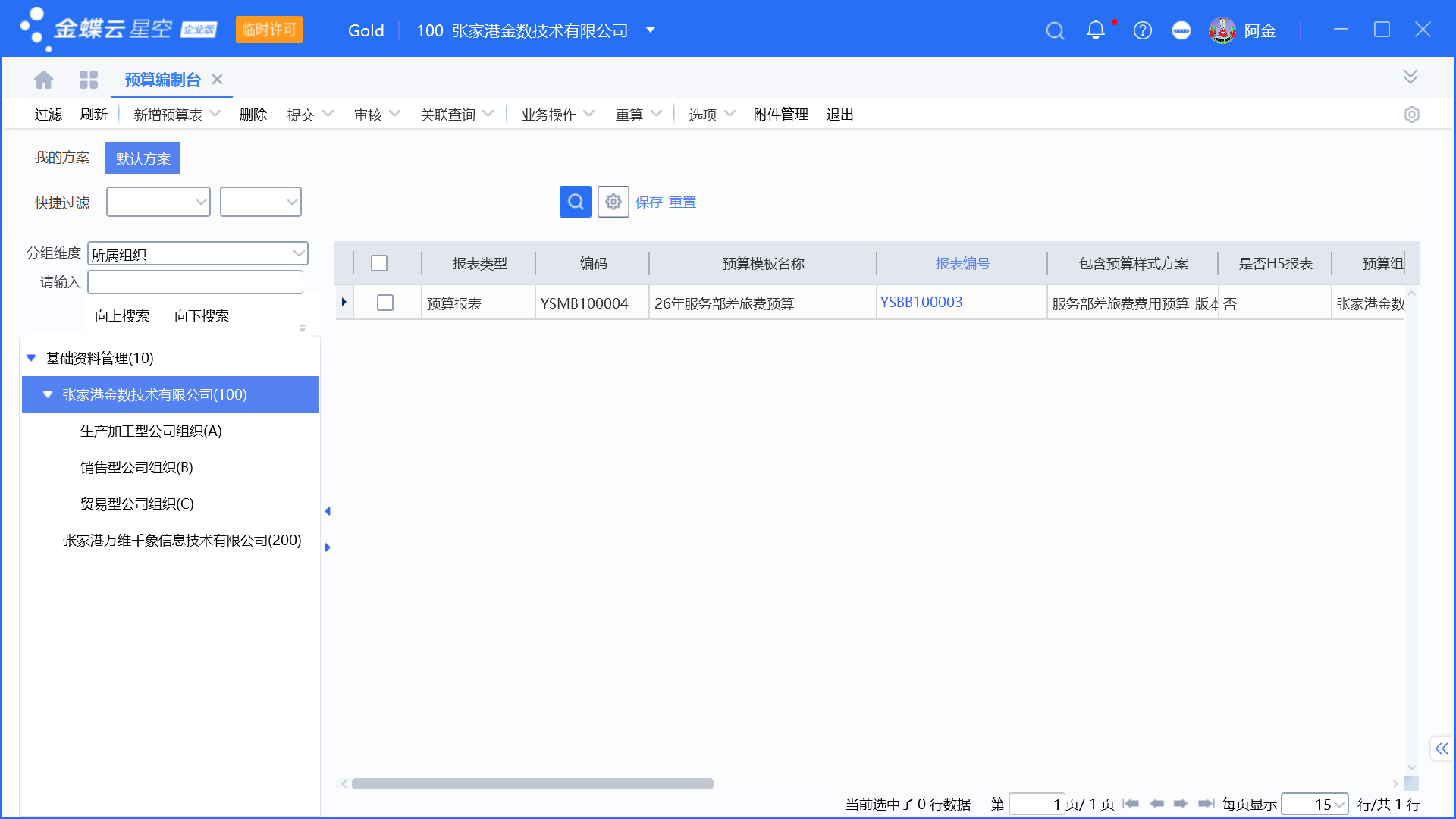Screen dimensions: 1456x819
Task: Click the page number input field
Action: 1037,804
